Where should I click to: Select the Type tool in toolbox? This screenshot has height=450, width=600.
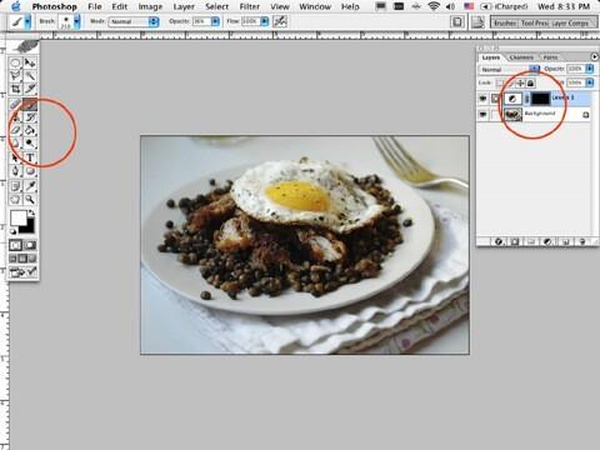click(30, 158)
